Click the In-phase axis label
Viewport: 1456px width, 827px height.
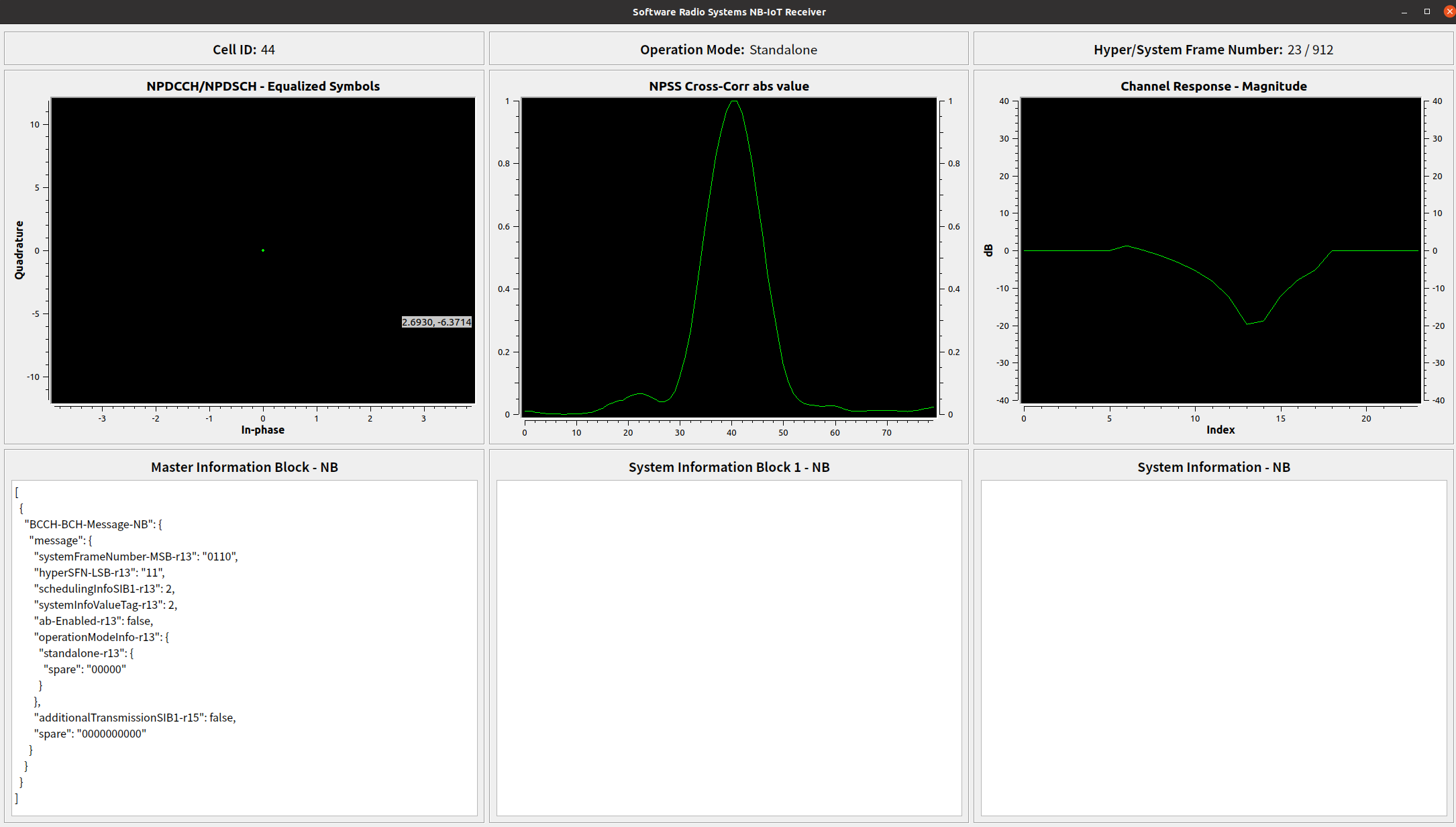tap(262, 430)
